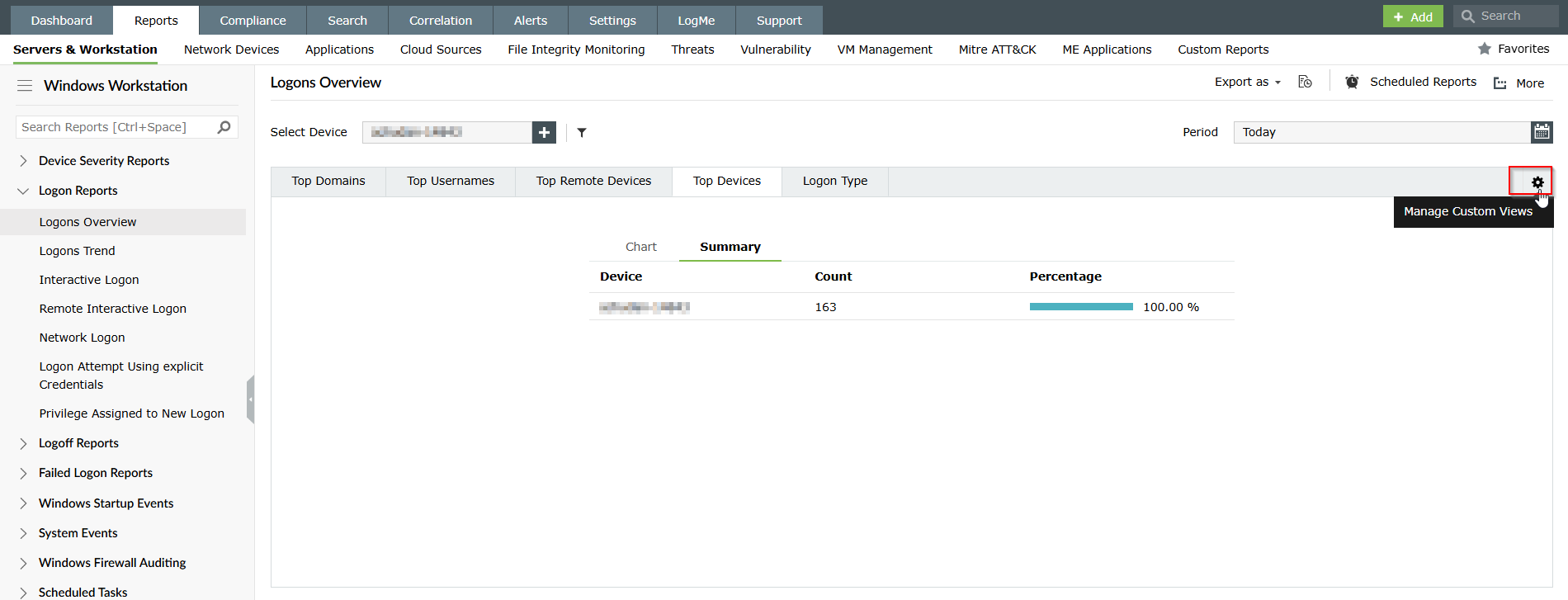Click the schedule report icon beside Export as
Screen dimensions: 1568x600
(x=1305, y=82)
